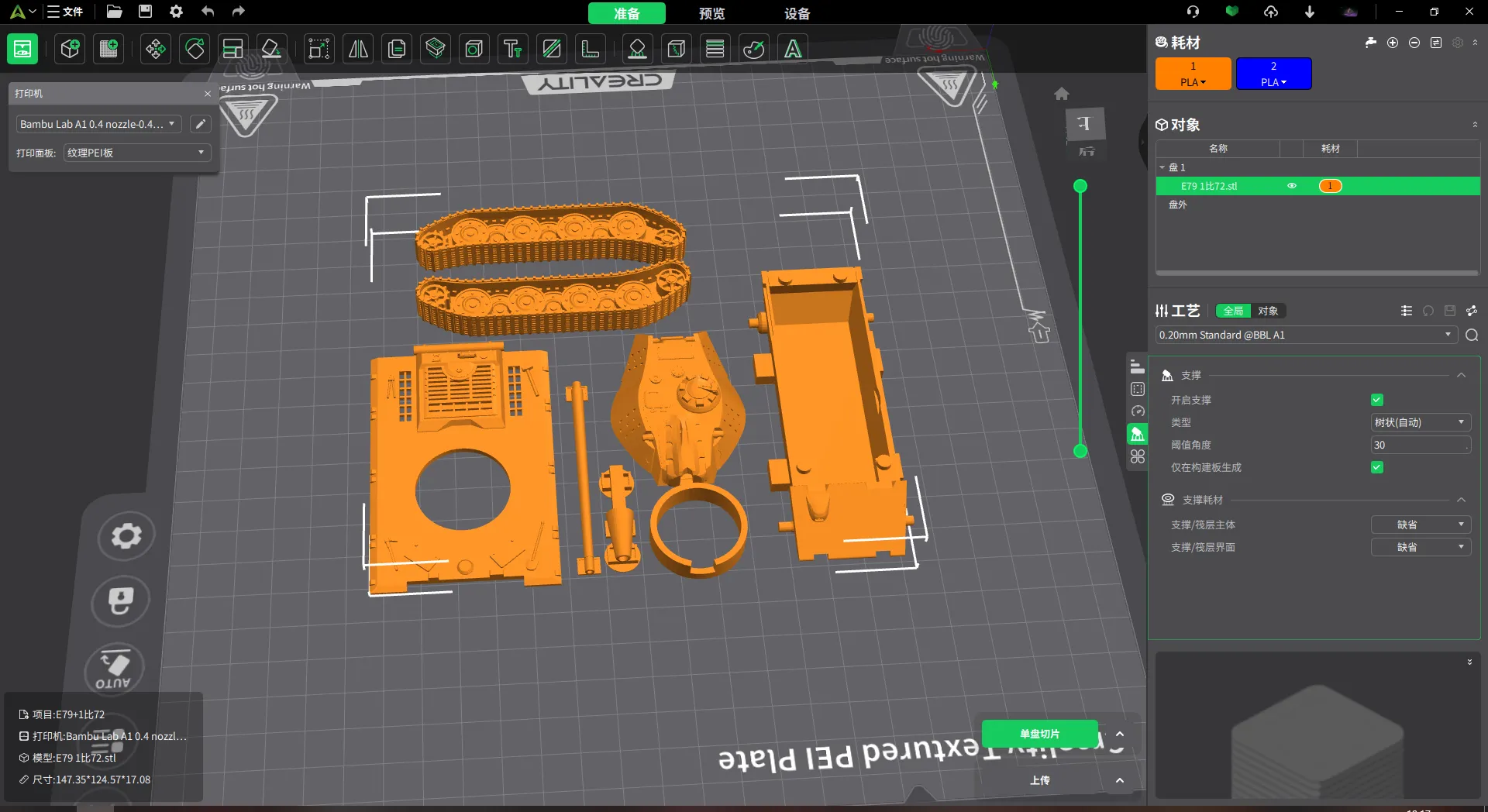Click the add model cube icon
The width and height of the screenshot is (1488, 812).
[70, 50]
